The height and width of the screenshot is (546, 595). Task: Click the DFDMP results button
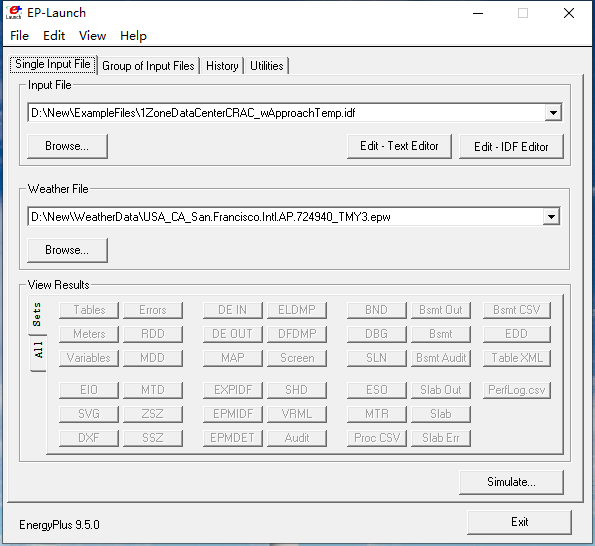297,334
